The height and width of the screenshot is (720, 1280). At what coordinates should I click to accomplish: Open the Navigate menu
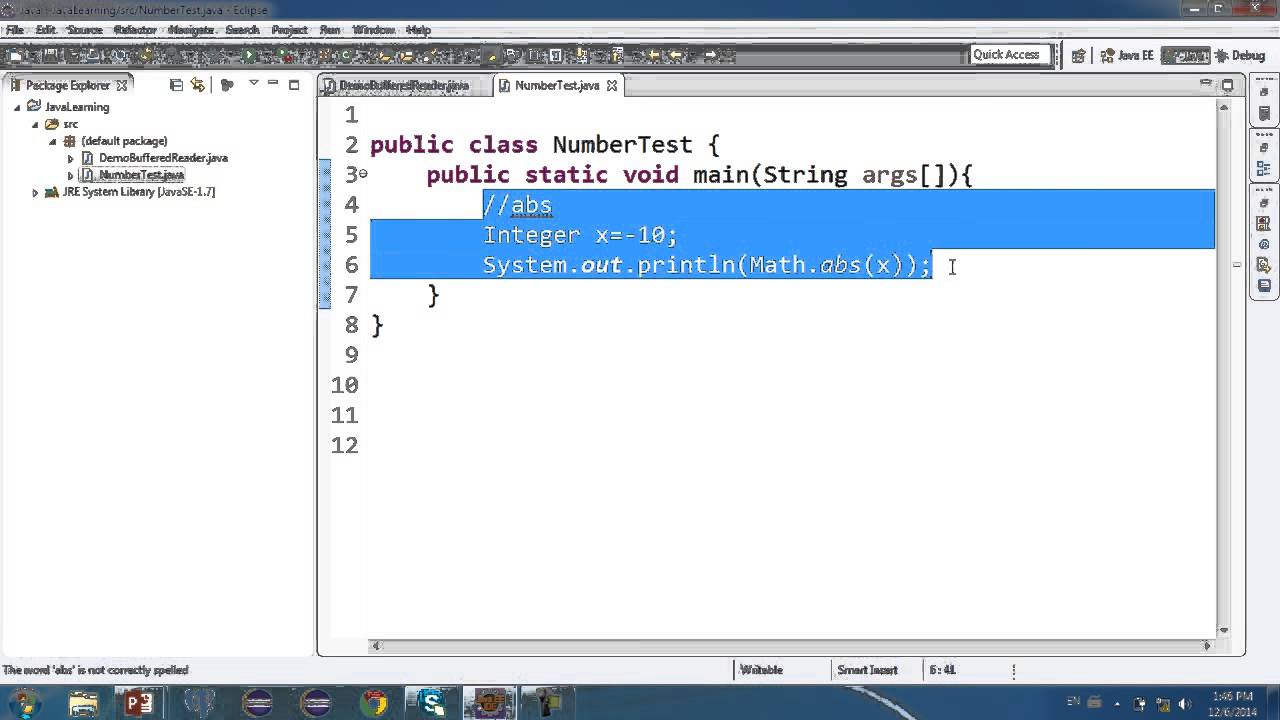[191, 30]
